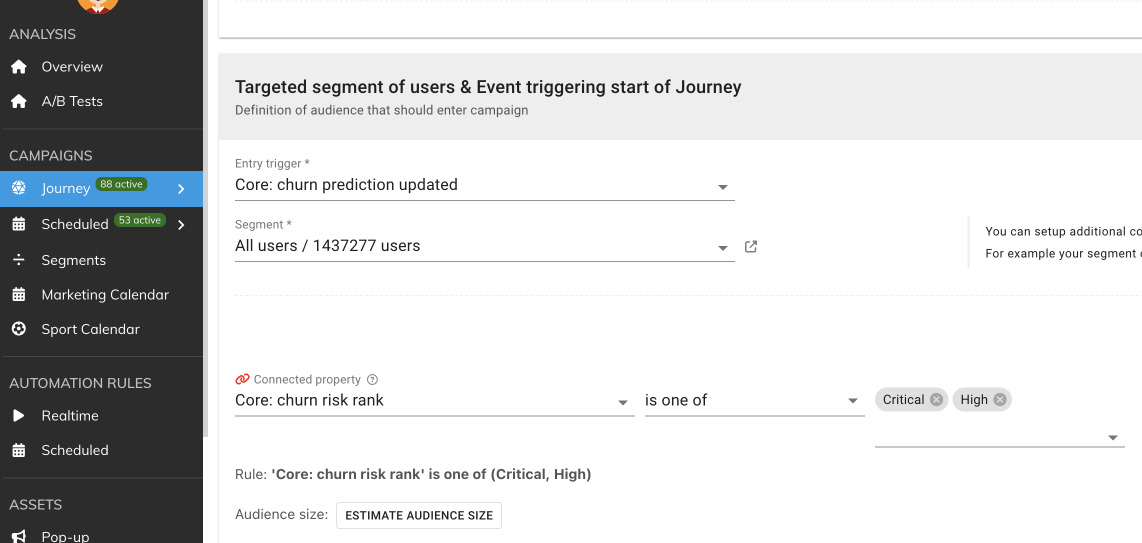Click the Marketing Calendar icon
1142x543 pixels.
click(18, 295)
